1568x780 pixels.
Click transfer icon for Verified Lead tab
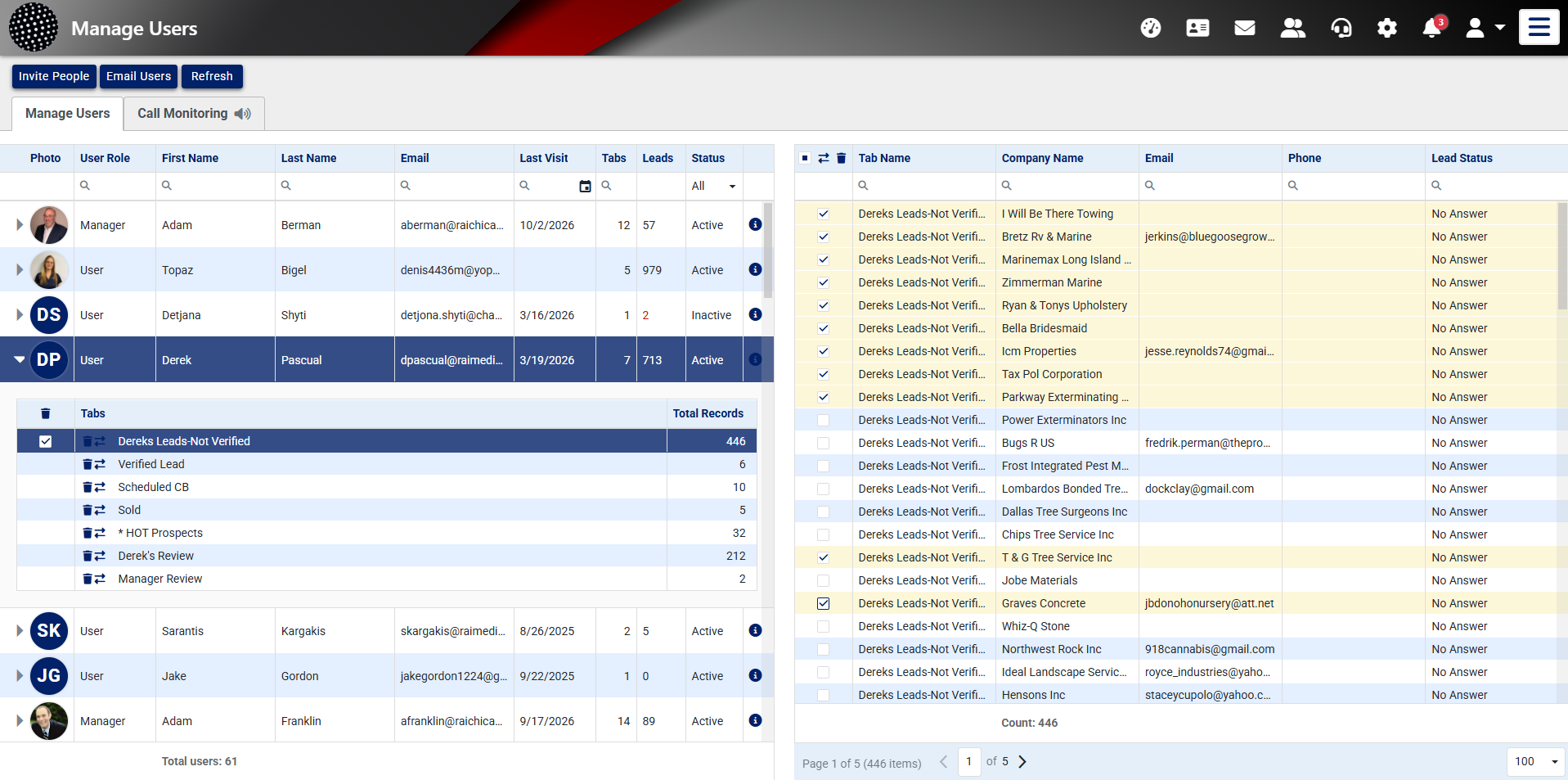click(x=100, y=464)
